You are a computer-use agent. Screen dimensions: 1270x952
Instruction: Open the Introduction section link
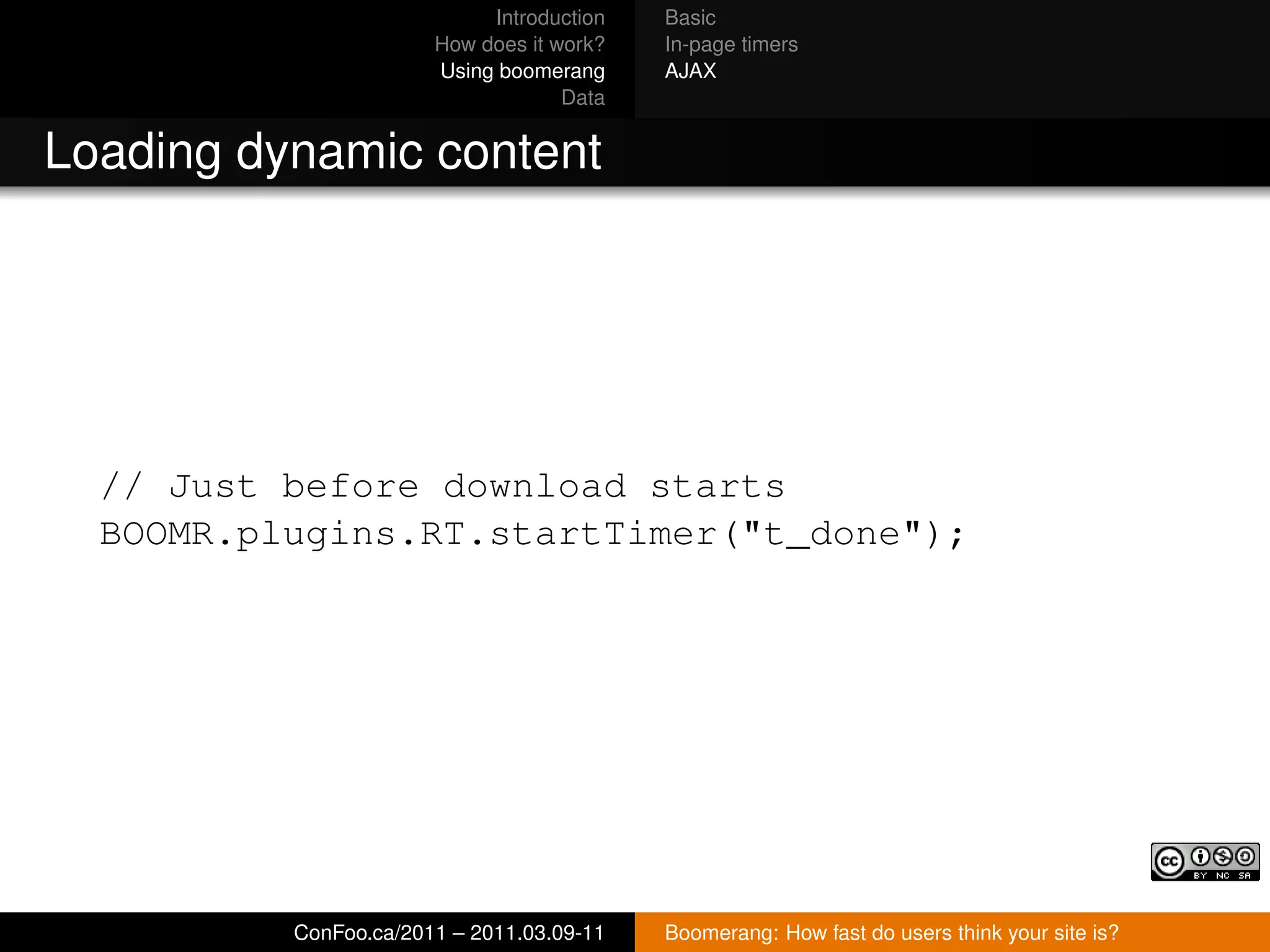click(x=550, y=18)
